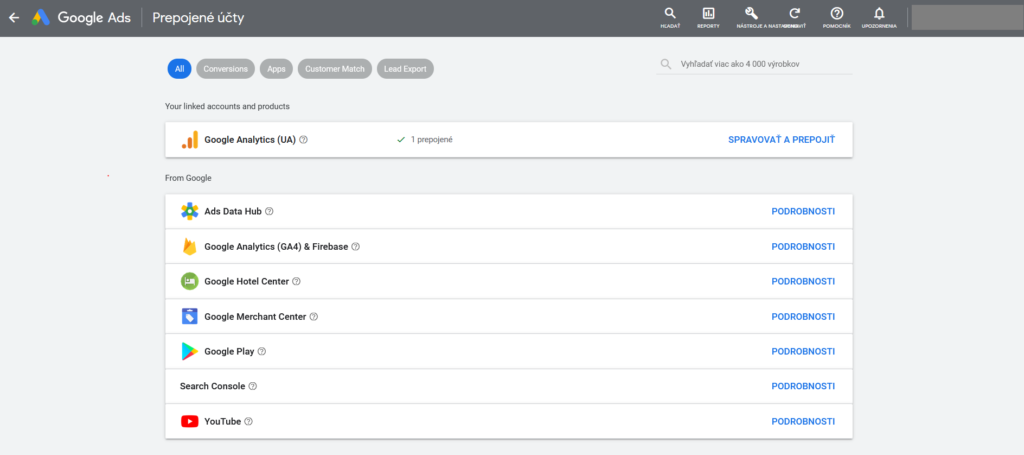Viewport: 1024px width, 455px height.
Task: Click the Google Analytics (UA) bar chart icon
Action: tap(189, 140)
